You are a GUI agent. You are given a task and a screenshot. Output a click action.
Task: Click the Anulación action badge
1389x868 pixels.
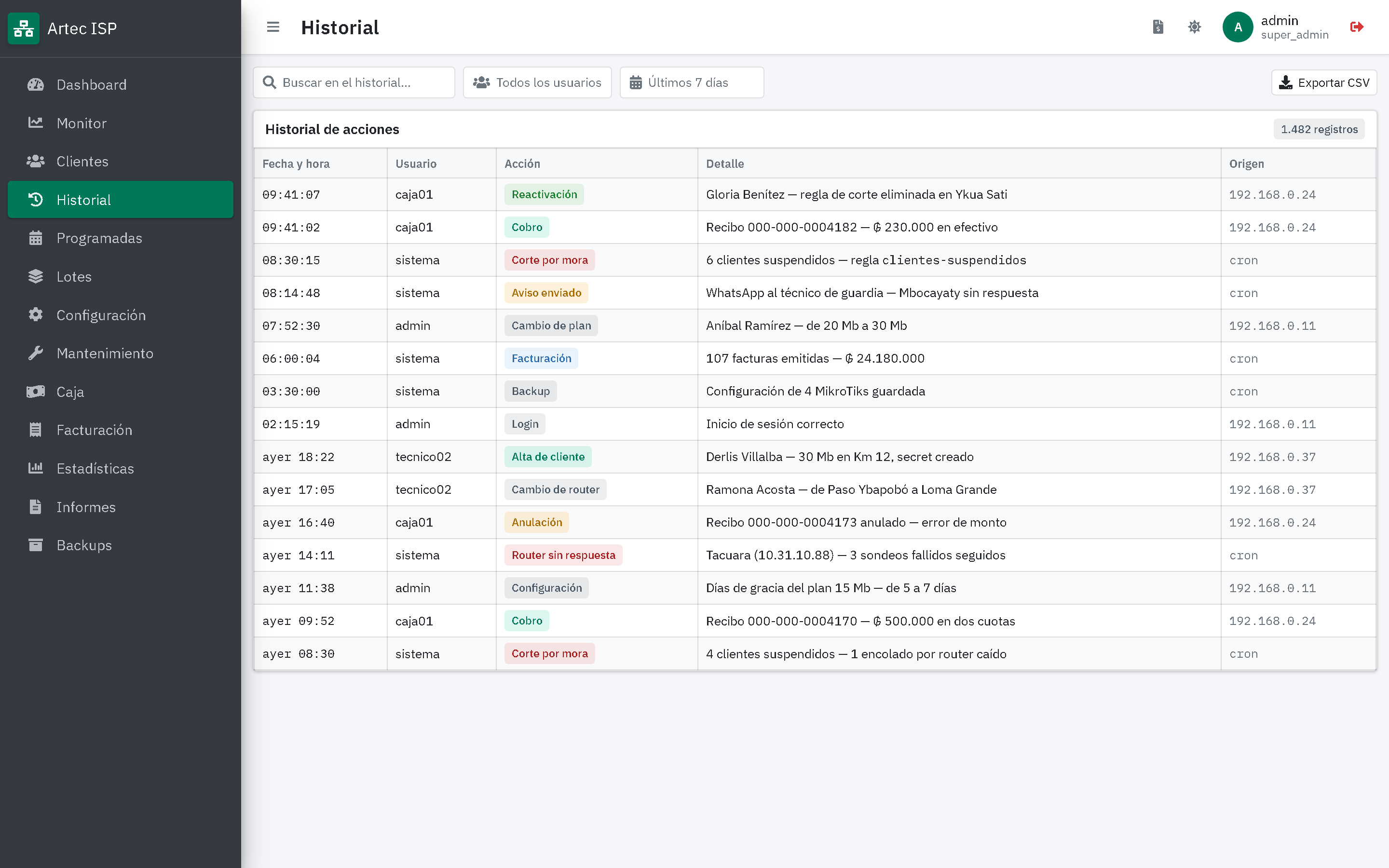537,522
